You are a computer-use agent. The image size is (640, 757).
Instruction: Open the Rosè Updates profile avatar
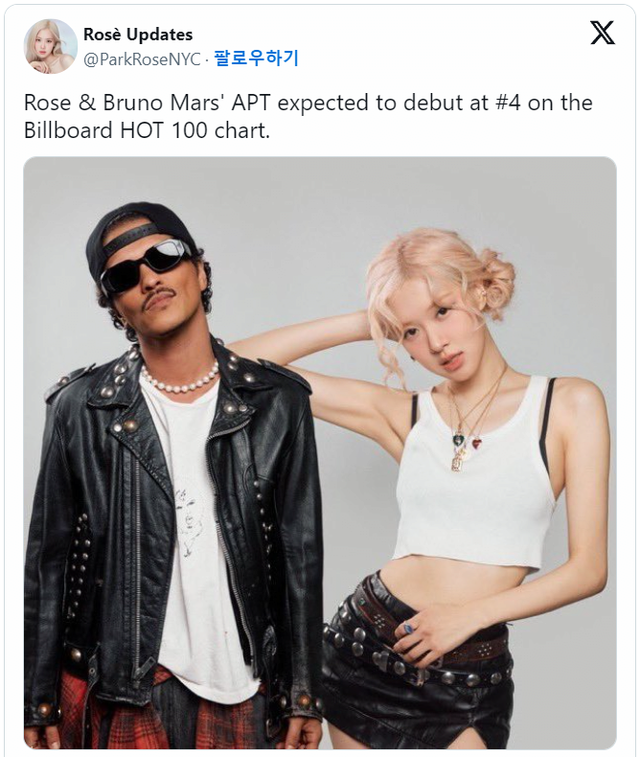click(x=51, y=46)
